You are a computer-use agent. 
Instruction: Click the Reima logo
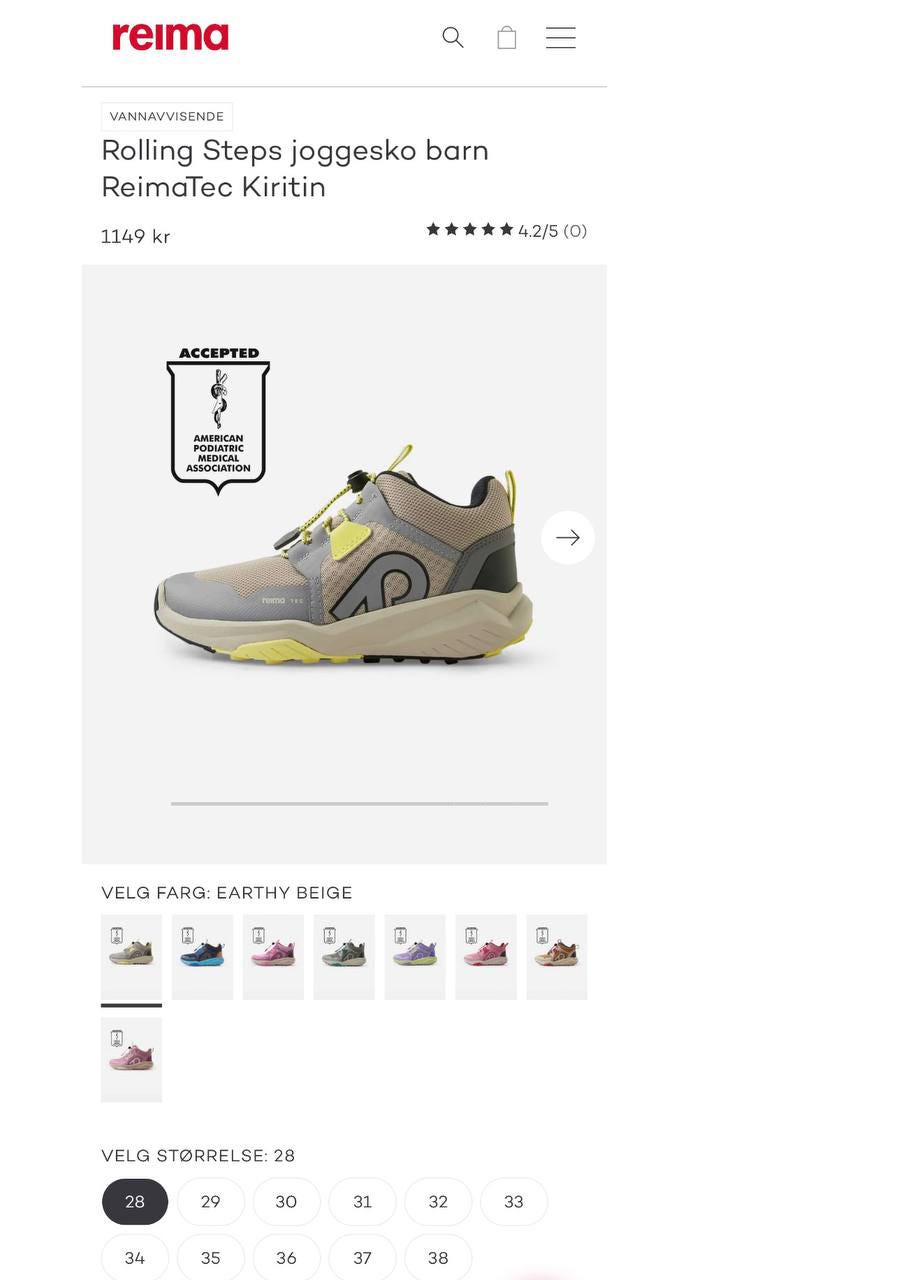coord(171,37)
